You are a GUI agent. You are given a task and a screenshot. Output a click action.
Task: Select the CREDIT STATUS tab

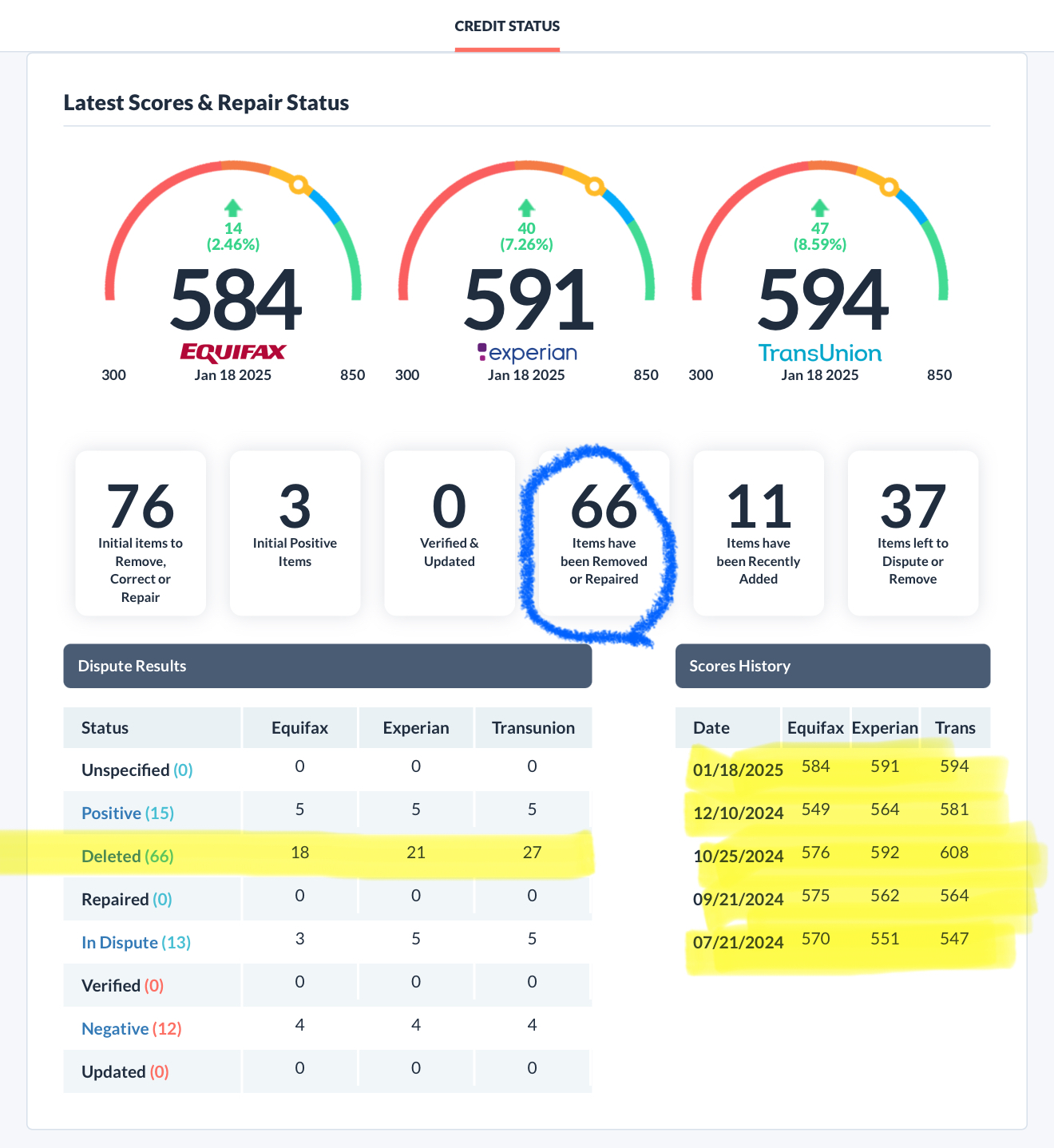tap(507, 26)
